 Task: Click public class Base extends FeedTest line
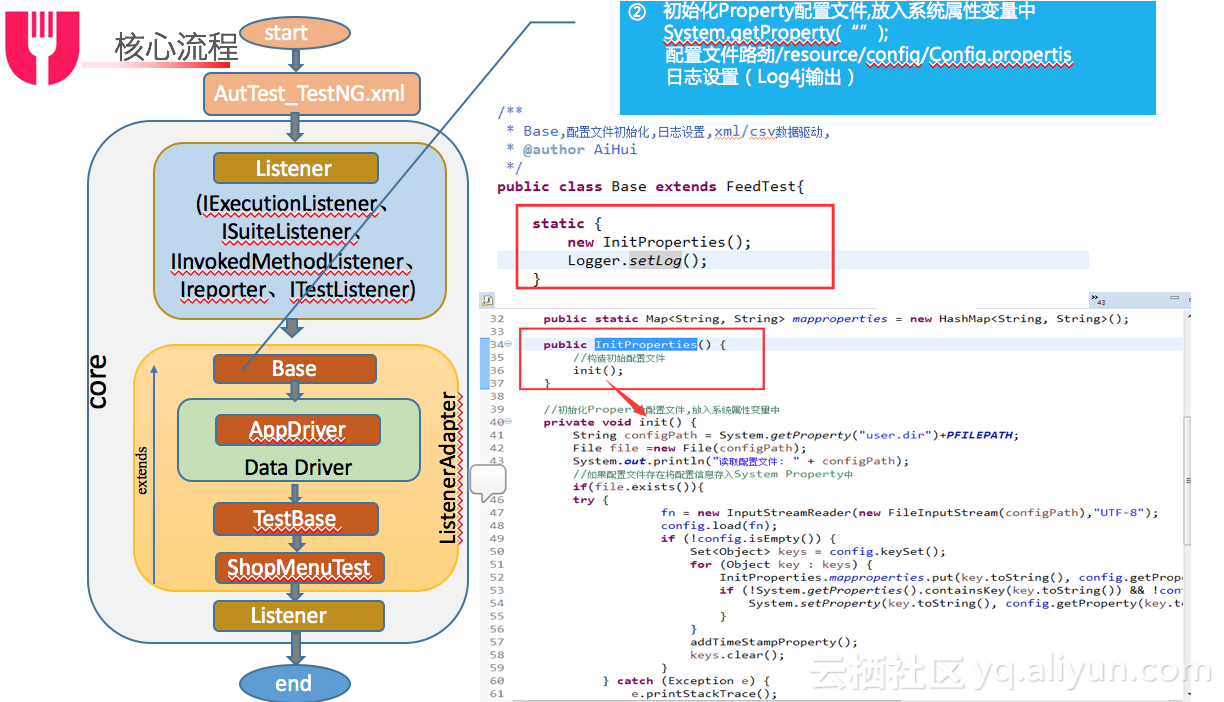[651, 187]
